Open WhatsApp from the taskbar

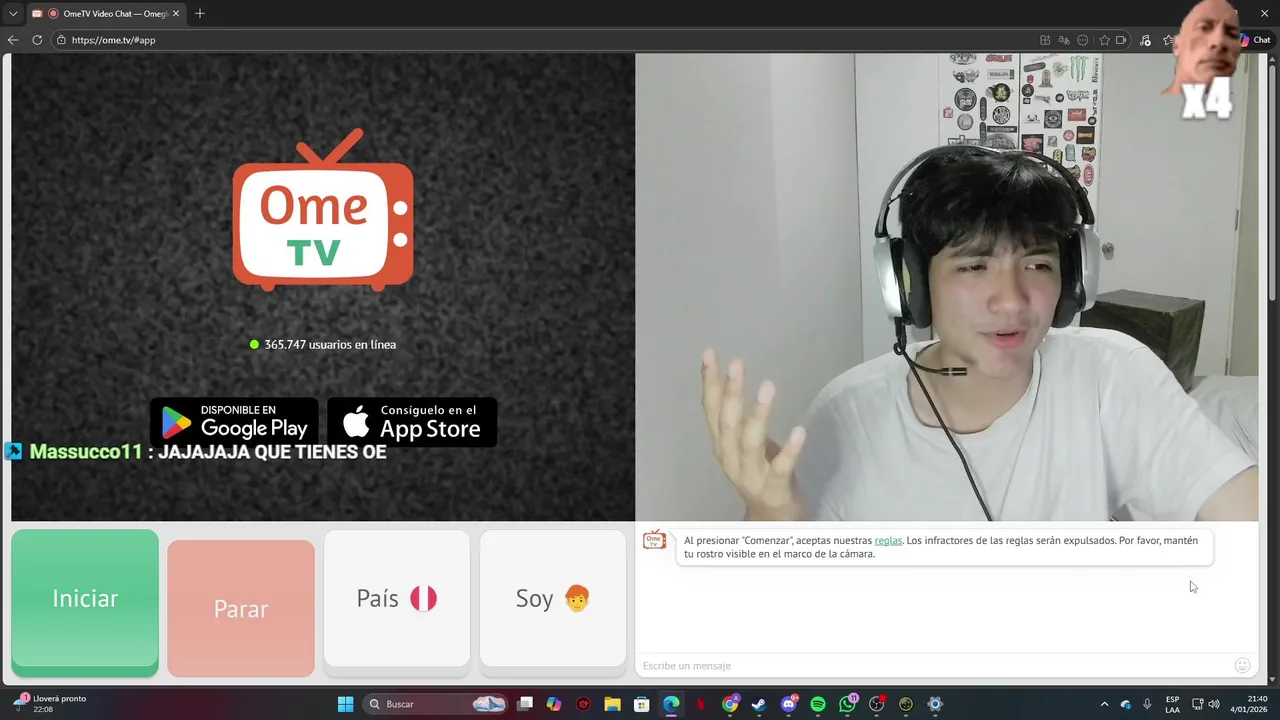point(848,704)
